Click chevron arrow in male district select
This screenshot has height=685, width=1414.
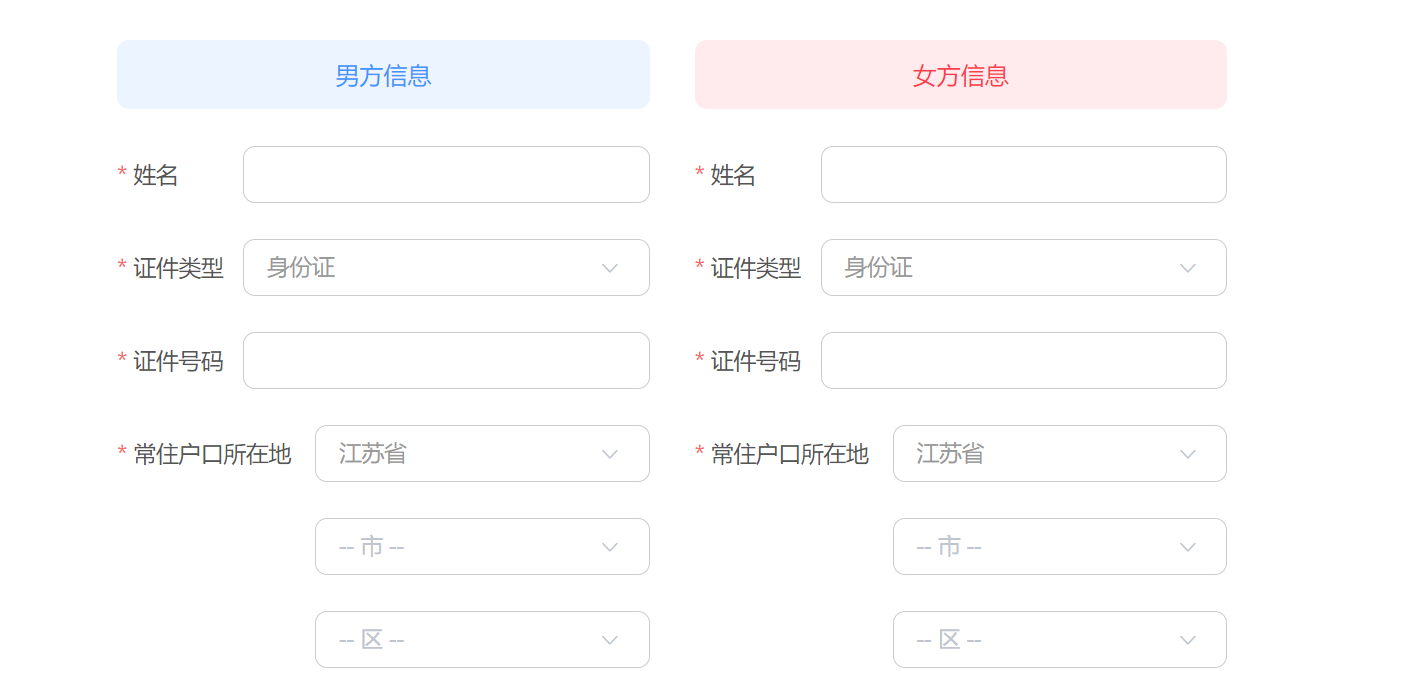(610, 640)
